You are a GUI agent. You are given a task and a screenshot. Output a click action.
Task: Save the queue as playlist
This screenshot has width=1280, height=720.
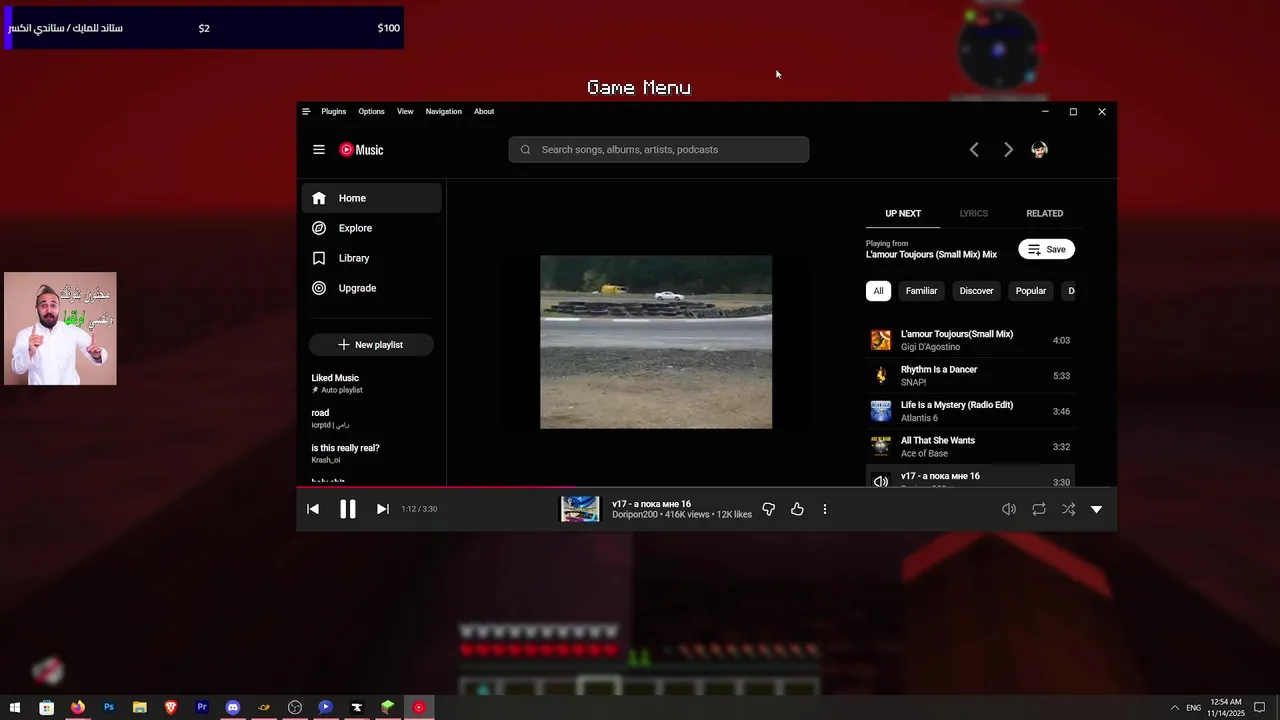(x=1046, y=249)
